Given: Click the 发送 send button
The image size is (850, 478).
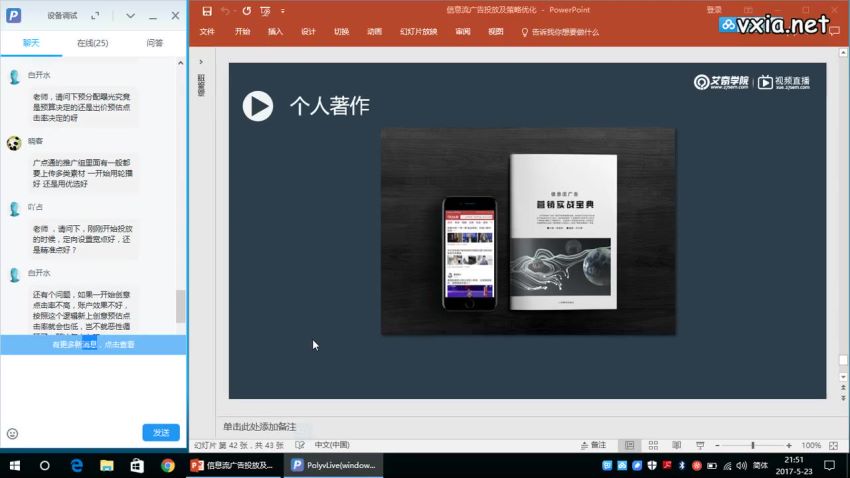Looking at the screenshot, I should coord(161,432).
